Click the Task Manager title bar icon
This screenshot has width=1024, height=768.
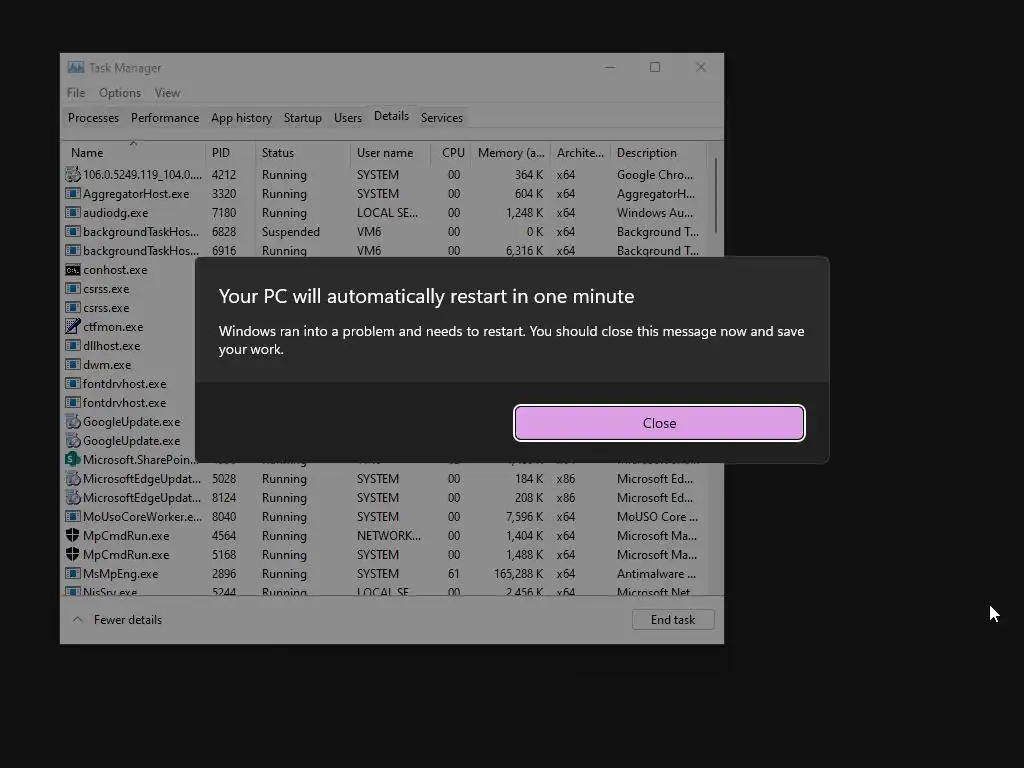(76, 67)
